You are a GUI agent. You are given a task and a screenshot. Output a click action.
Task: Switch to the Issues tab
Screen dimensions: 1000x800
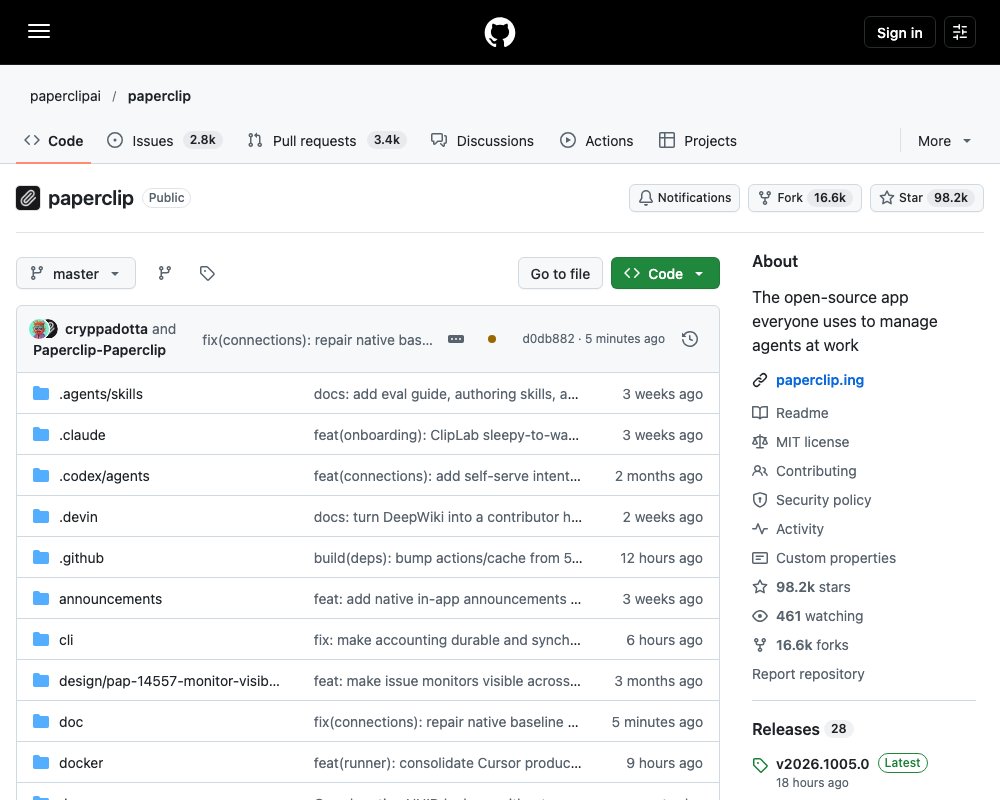click(x=164, y=141)
